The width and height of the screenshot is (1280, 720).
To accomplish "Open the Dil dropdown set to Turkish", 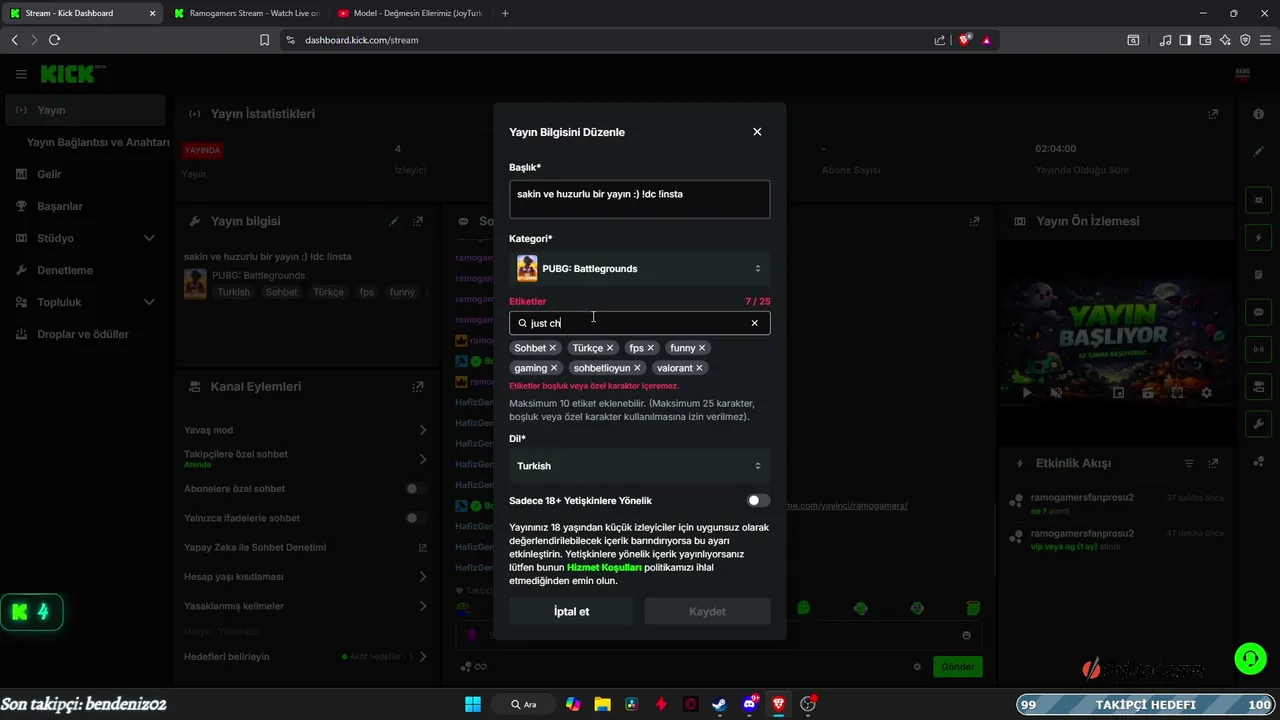I will point(639,466).
